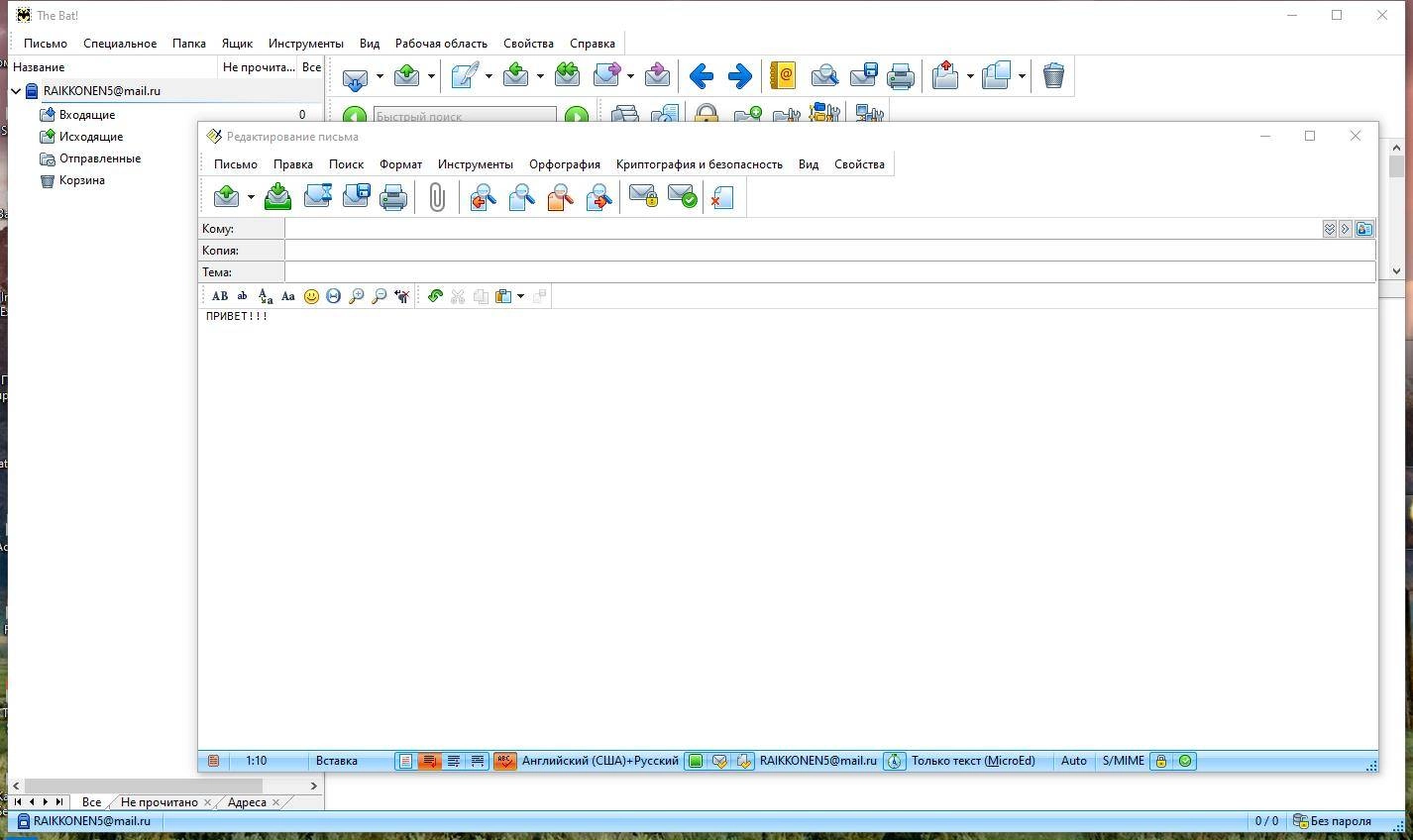This screenshot has width=1413, height=840.
Task: Click the page with red X icon
Action: click(x=722, y=197)
